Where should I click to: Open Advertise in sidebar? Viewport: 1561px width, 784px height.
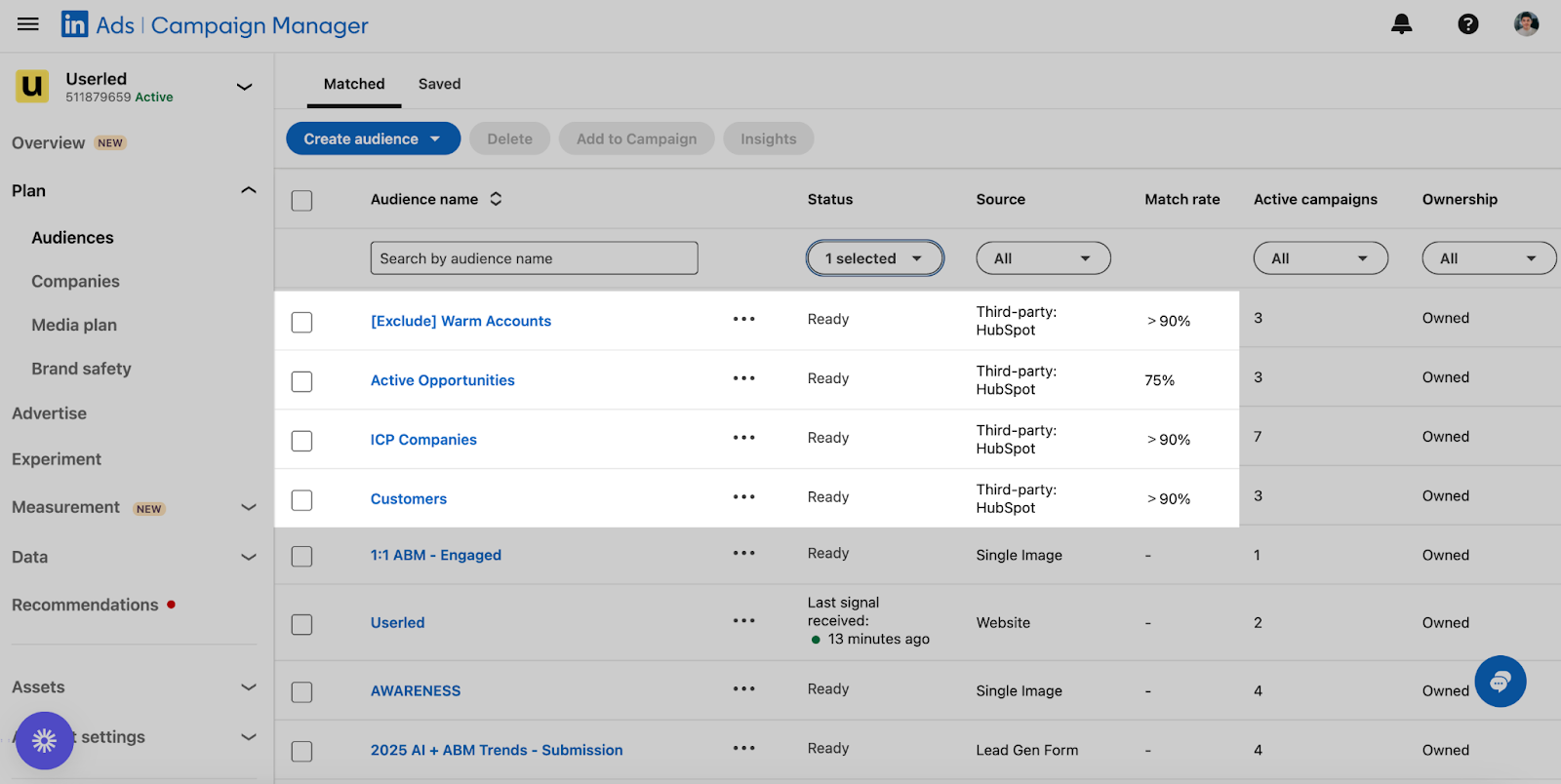tap(49, 413)
